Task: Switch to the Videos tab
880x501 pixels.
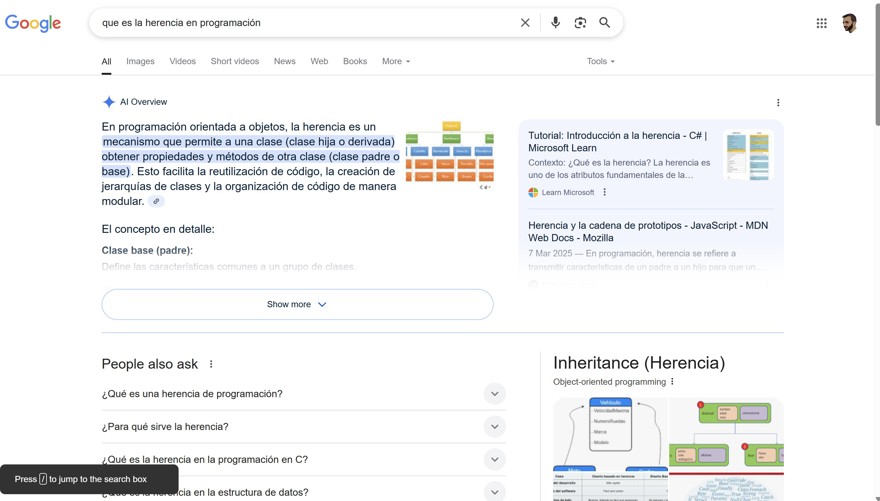Action: point(182,61)
